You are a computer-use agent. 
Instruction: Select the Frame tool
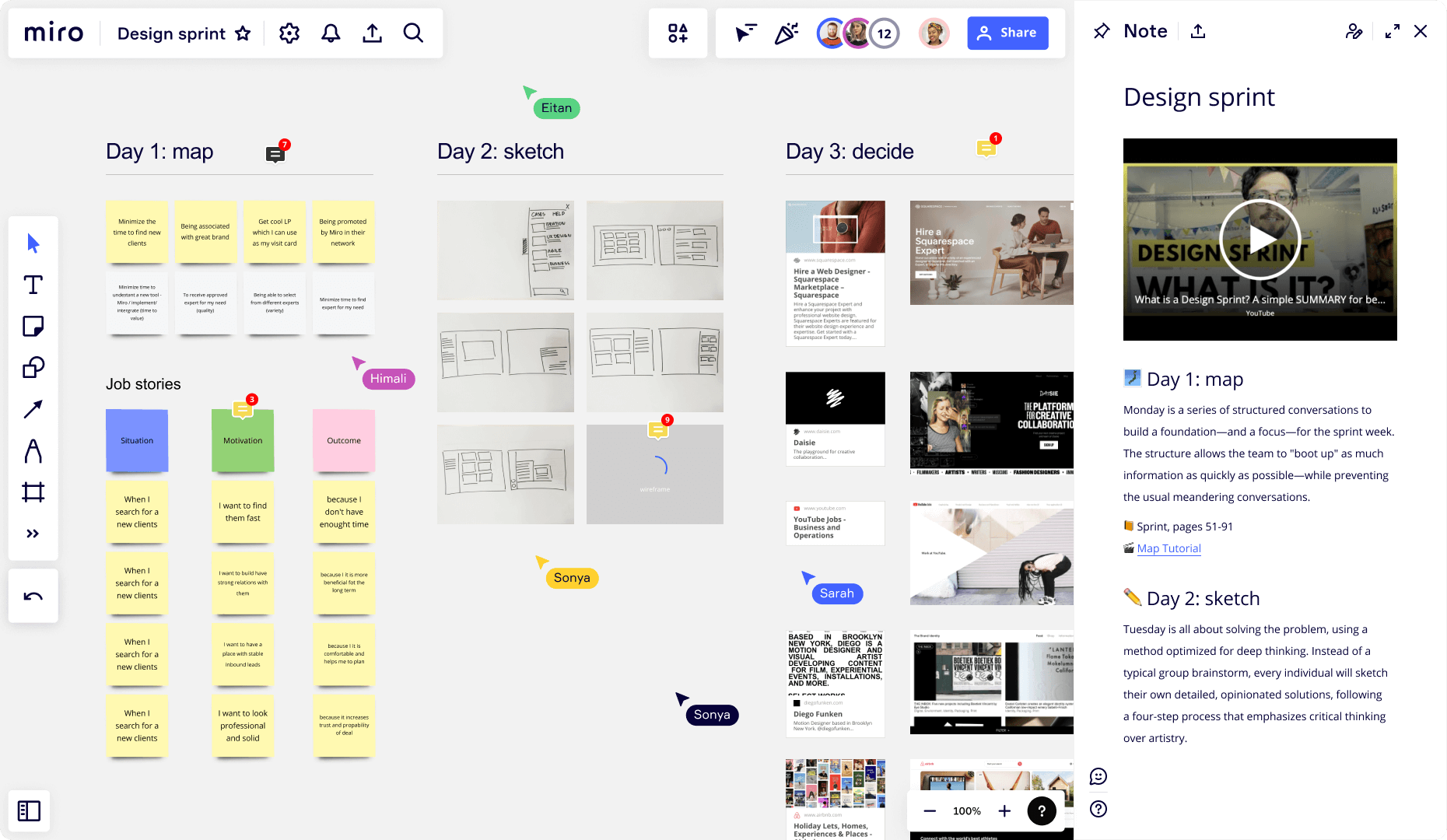[33, 492]
